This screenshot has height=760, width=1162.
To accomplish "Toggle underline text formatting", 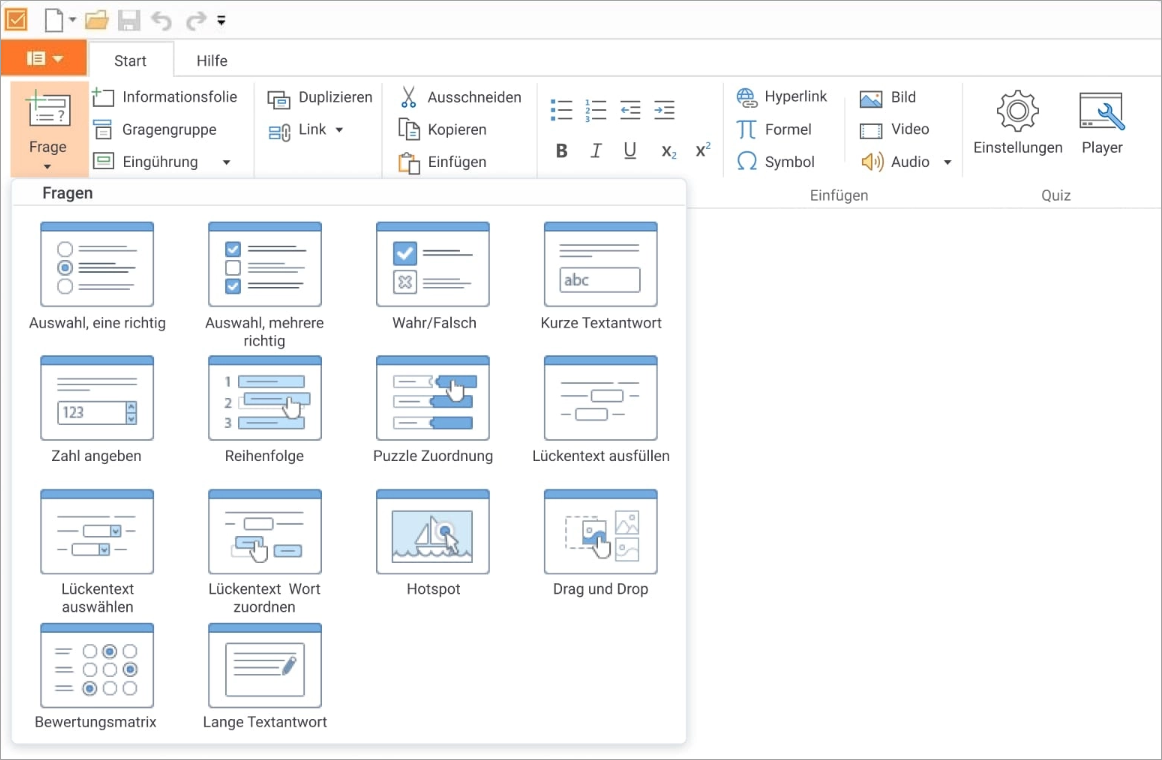I will (x=630, y=151).
